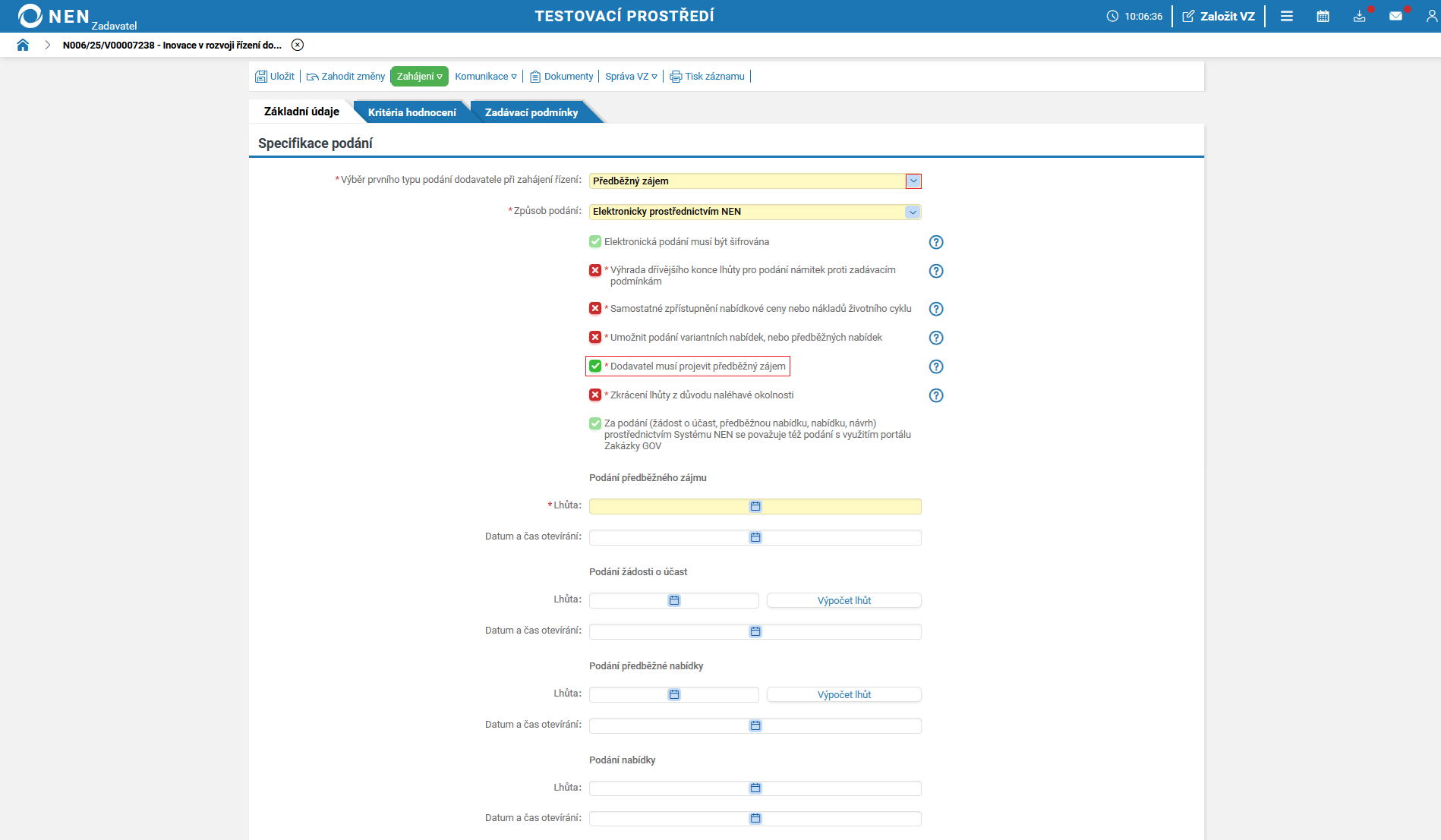1441x840 pixels.
Task: Toggle Umožnit podání variantních nabídek checkbox
Action: coord(595,337)
